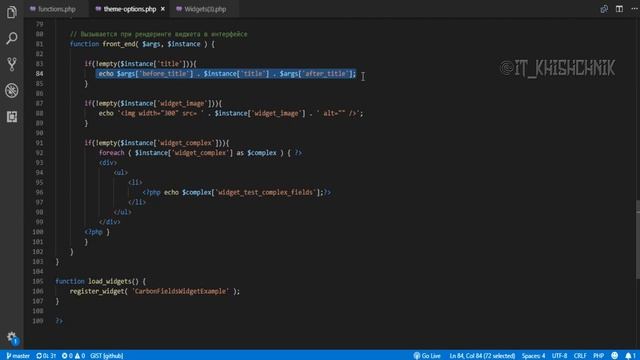Click line number 105 in gutter

pos(38,281)
